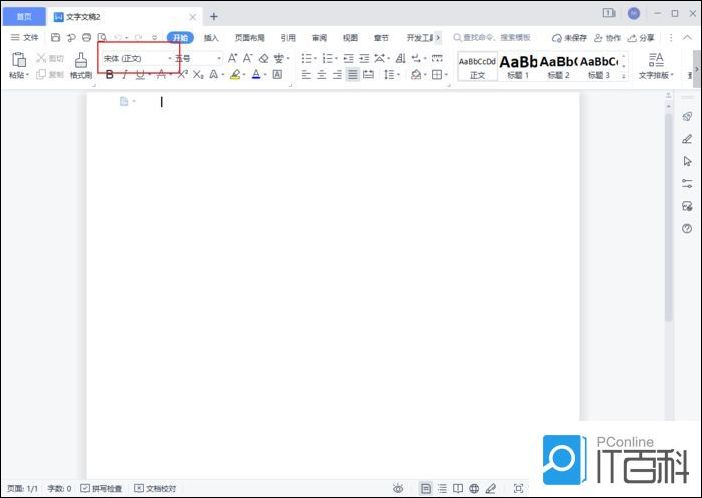Switch to the 视图 (View) tab

tap(350, 38)
